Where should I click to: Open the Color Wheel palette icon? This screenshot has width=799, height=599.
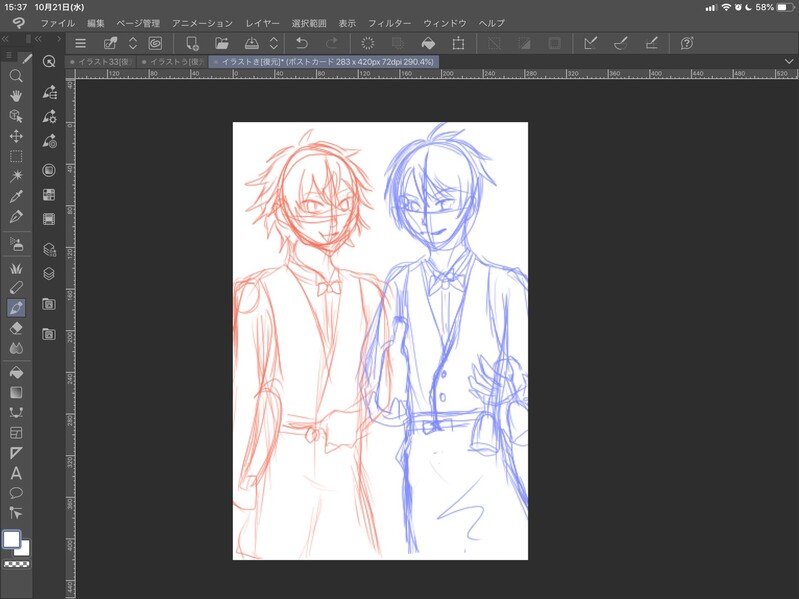tap(49, 170)
